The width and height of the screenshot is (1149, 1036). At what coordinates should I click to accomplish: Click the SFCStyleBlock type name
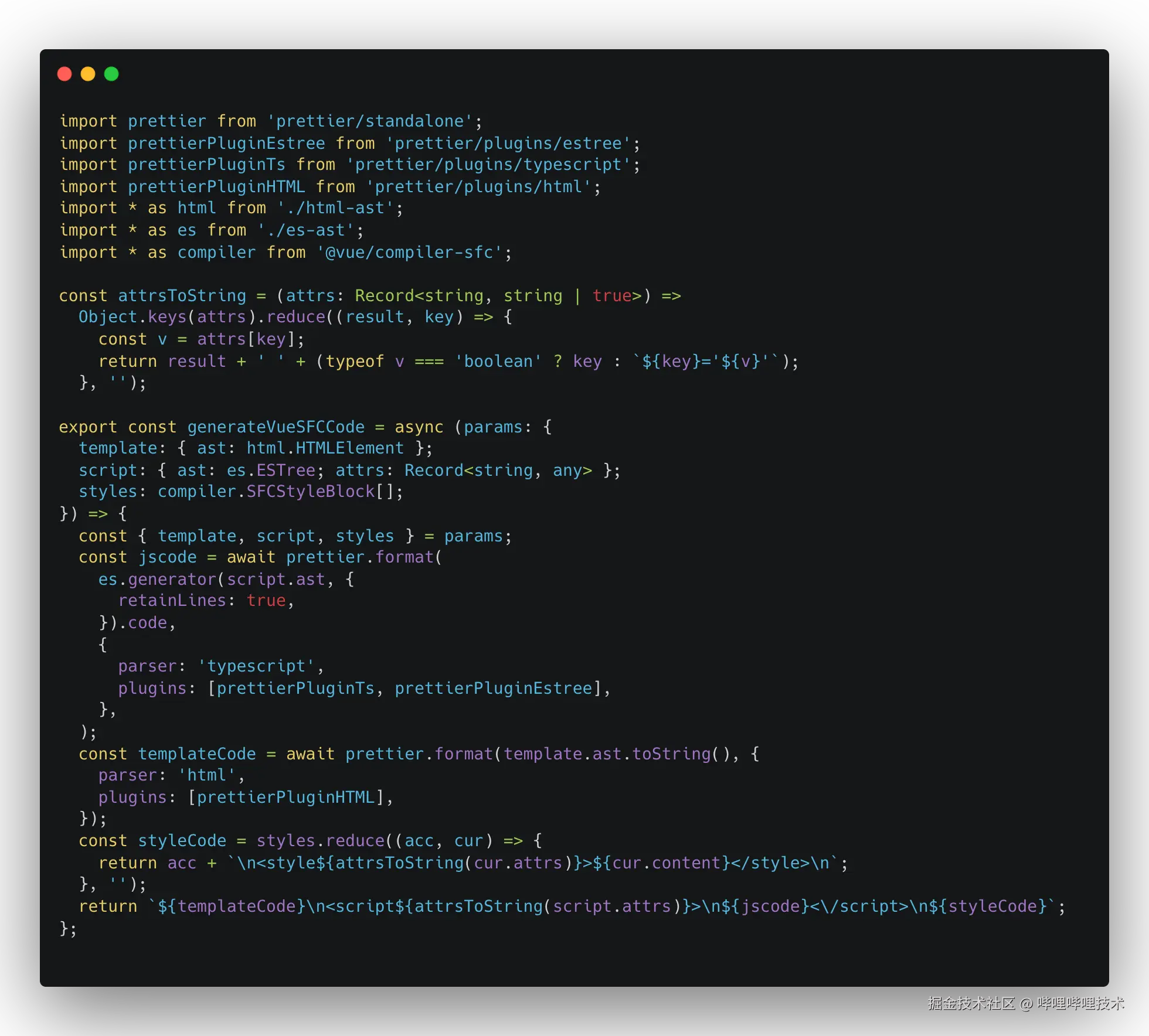tap(310, 492)
